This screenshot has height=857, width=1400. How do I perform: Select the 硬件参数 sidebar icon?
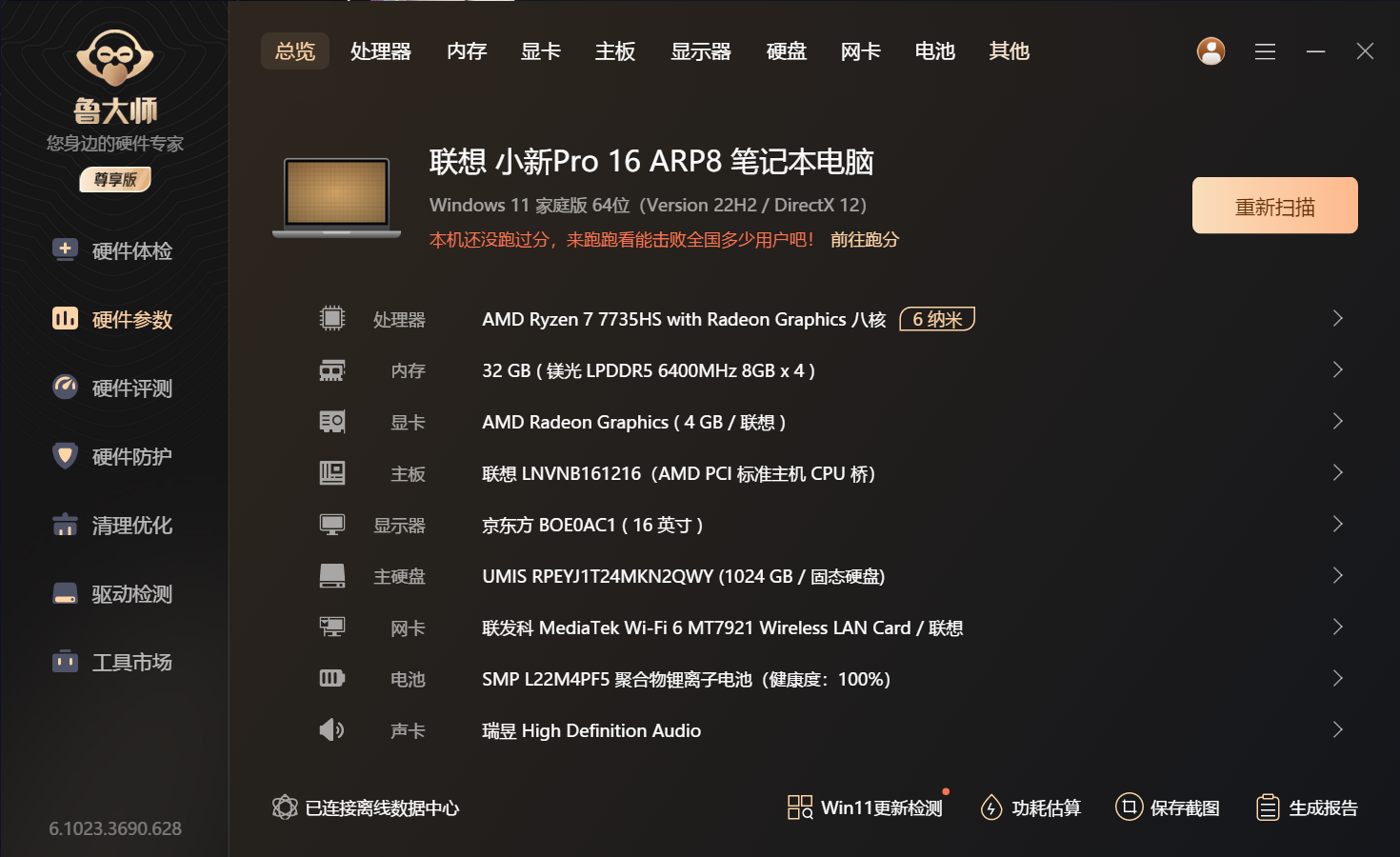click(65, 319)
